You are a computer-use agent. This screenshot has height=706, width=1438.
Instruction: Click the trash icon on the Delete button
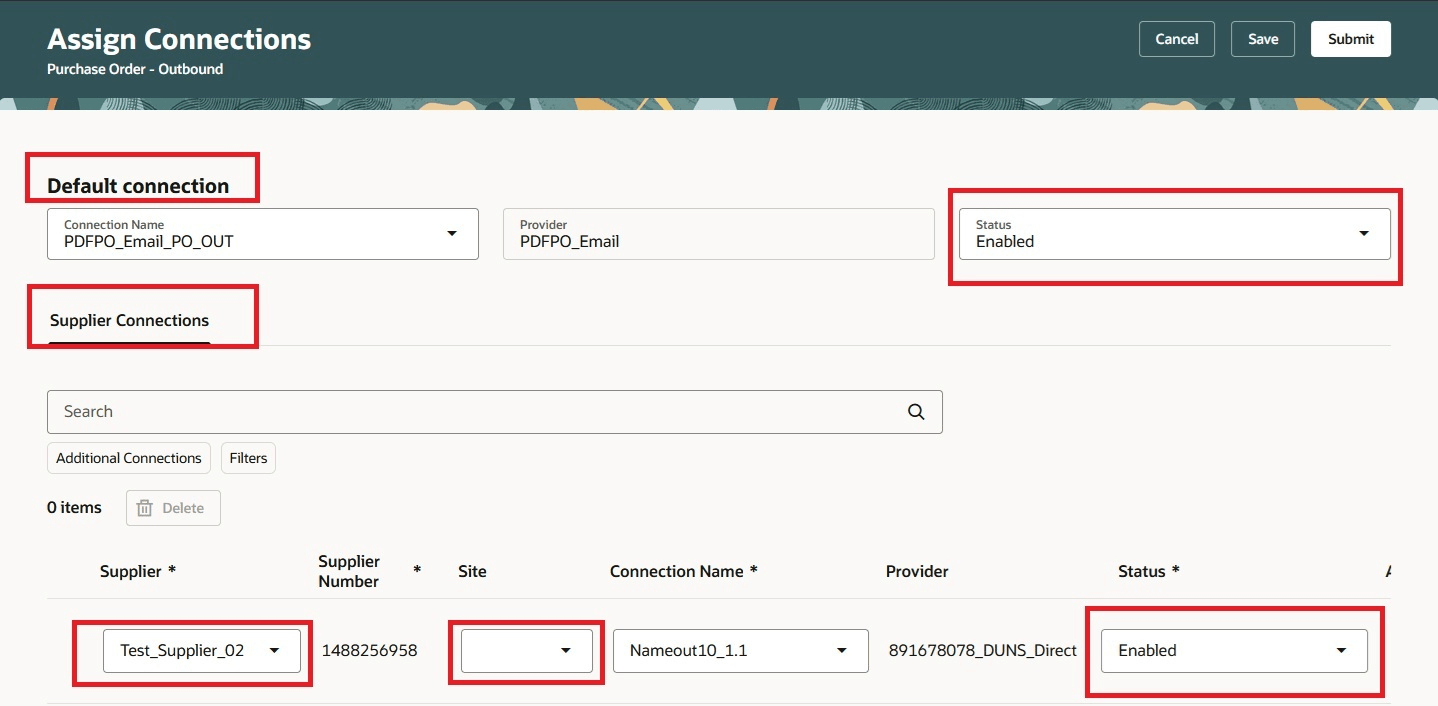(x=146, y=507)
